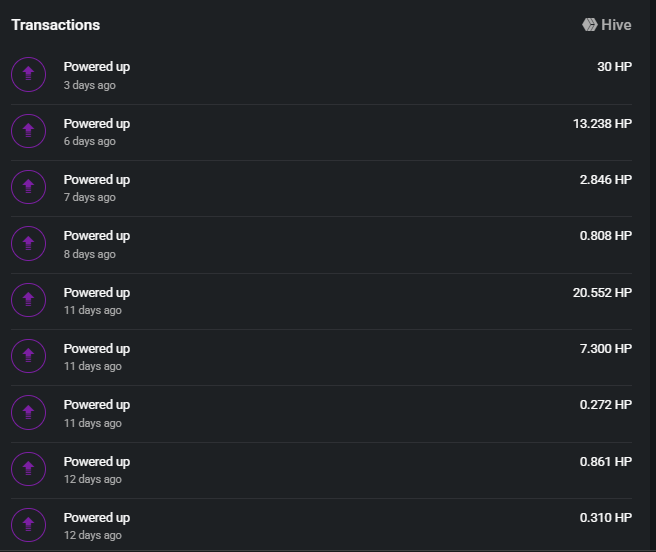Click the power-up icon for 0.310 HP transaction
The image size is (656, 552).
tap(28, 525)
